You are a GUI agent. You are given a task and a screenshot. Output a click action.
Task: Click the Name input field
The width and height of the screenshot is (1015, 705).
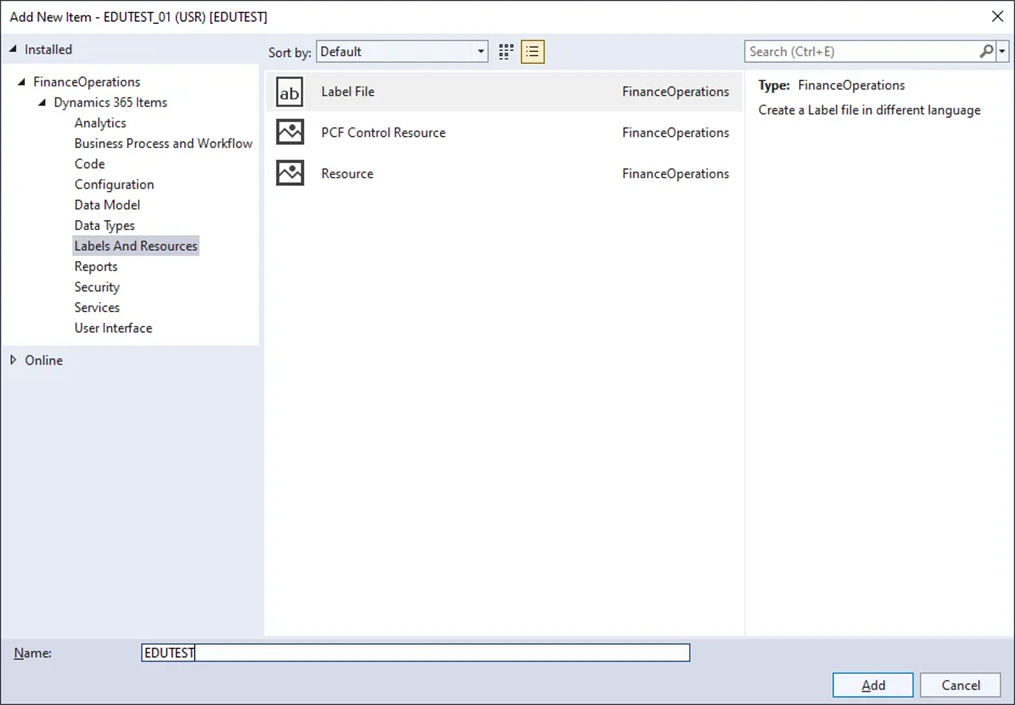[x=416, y=653]
